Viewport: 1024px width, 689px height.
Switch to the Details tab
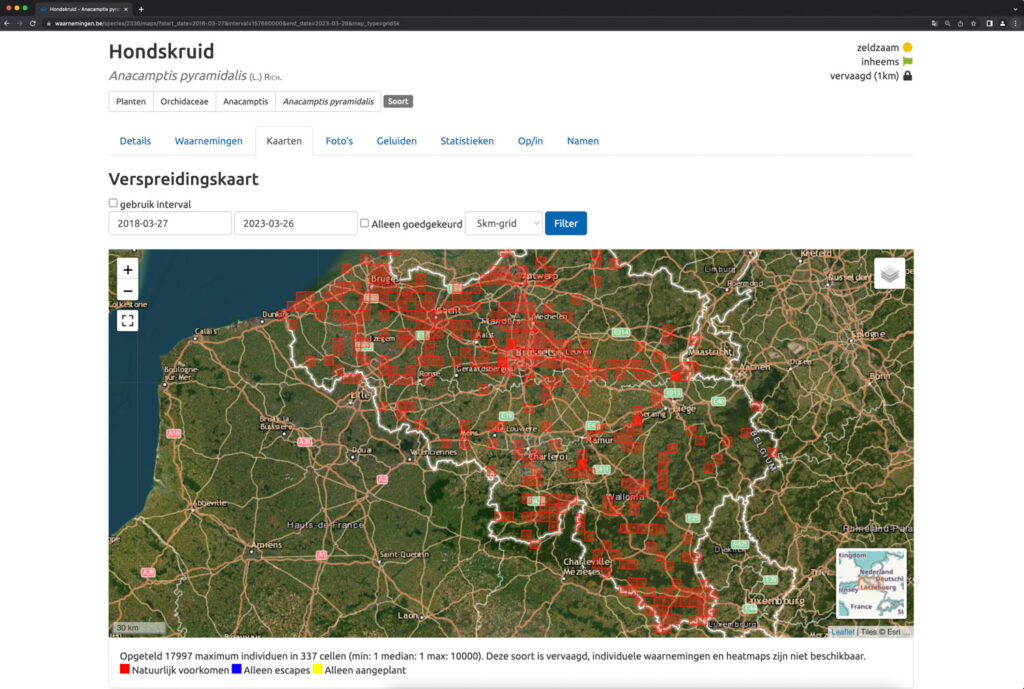pyautogui.click(x=135, y=141)
